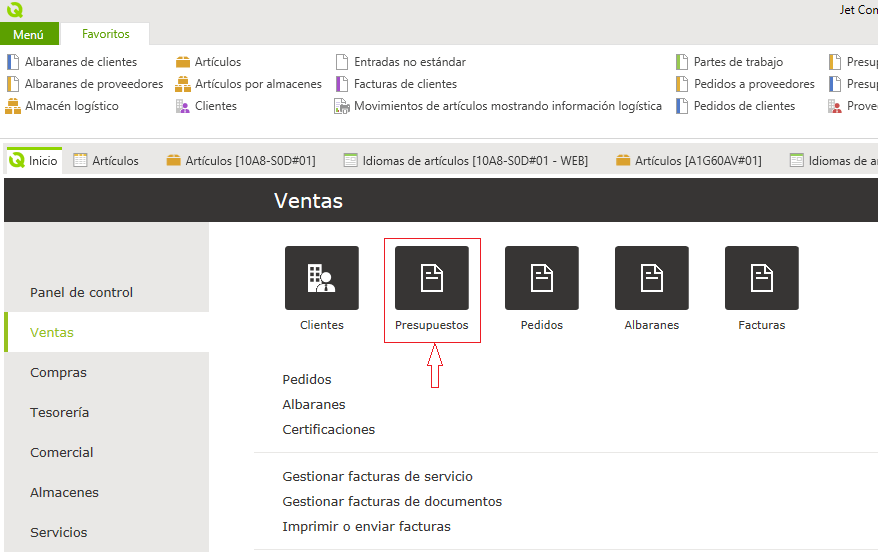Image resolution: width=878 pixels, height=552 pixels.
Task: Open Imprimir o enviar facturas
Action: (366, 526)
